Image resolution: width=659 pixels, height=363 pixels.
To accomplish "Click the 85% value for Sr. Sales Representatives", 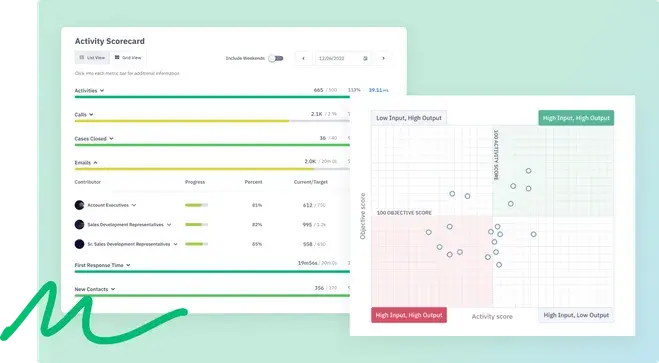I will (257, 244).
